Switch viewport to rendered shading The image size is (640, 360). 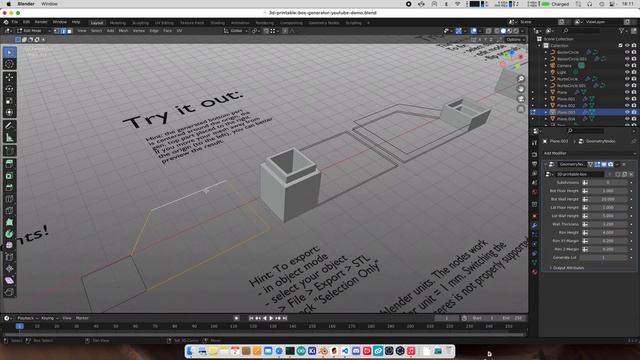click(x=516, y=31)
